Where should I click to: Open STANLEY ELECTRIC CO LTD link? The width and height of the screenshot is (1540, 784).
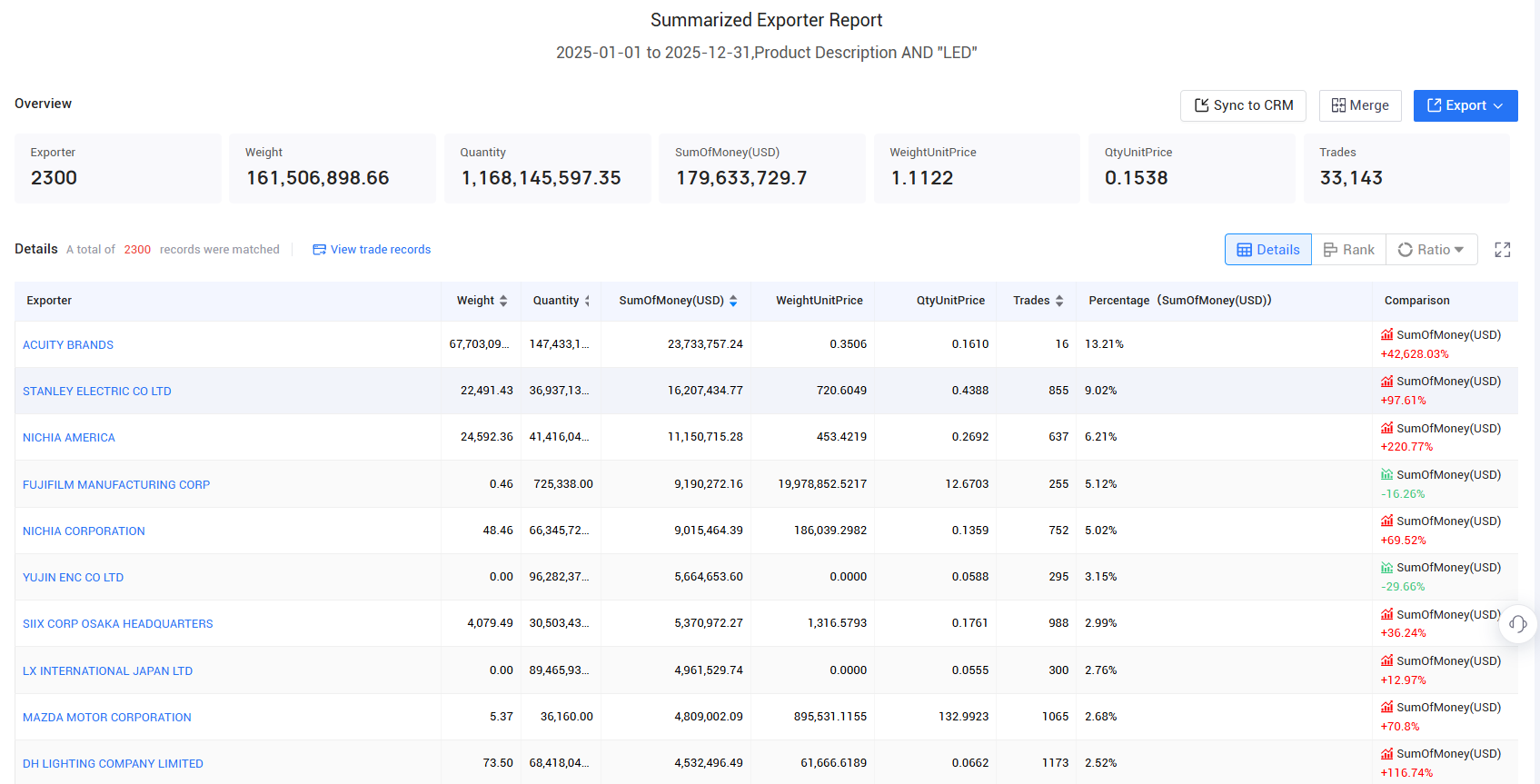point(97,392)
